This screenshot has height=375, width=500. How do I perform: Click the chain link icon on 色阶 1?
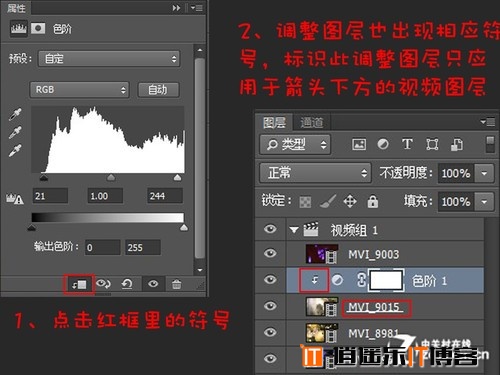pyautogui.click(x=361, y=280)
